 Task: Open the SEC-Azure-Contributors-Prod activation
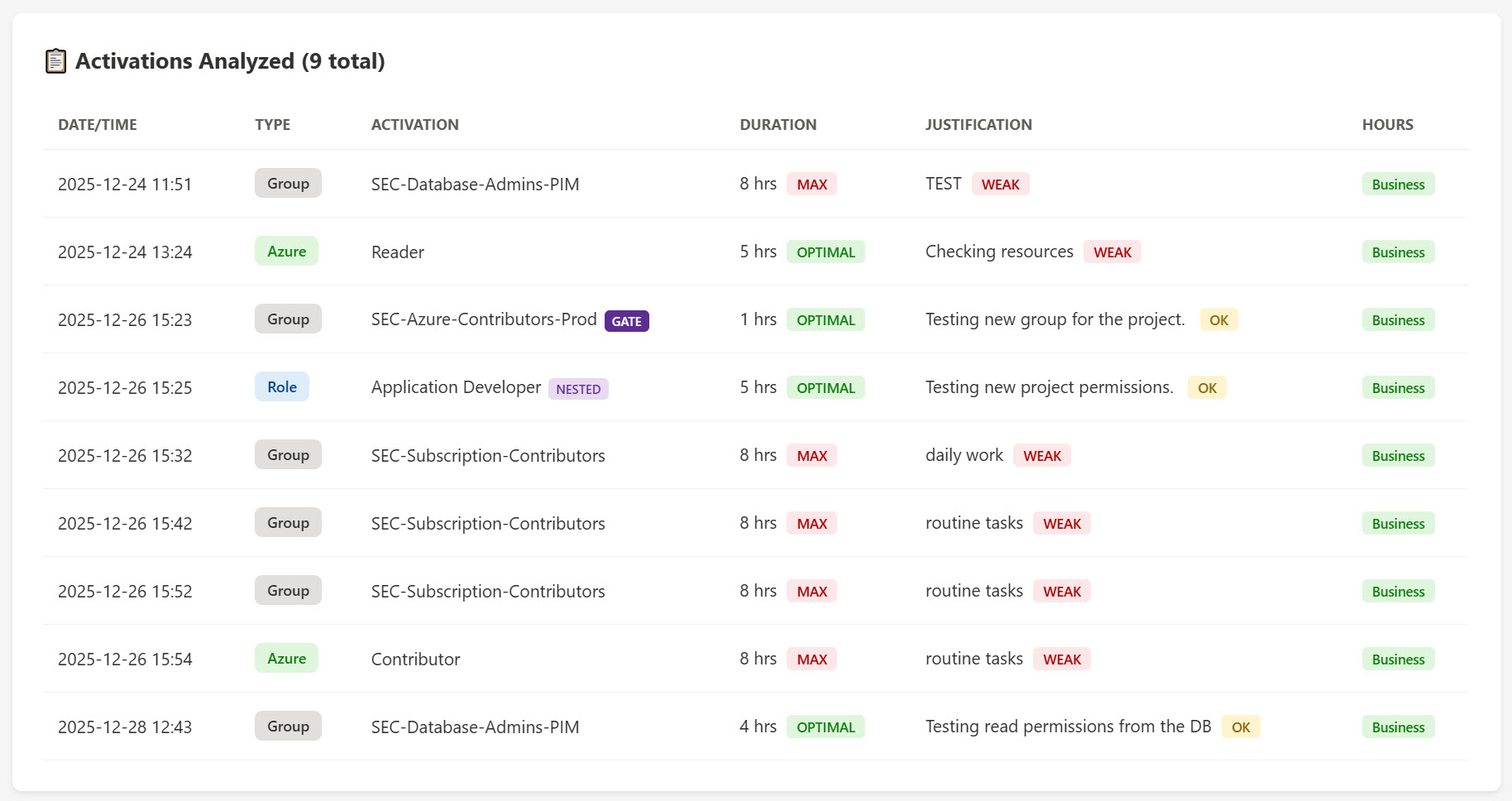point(483,319)
